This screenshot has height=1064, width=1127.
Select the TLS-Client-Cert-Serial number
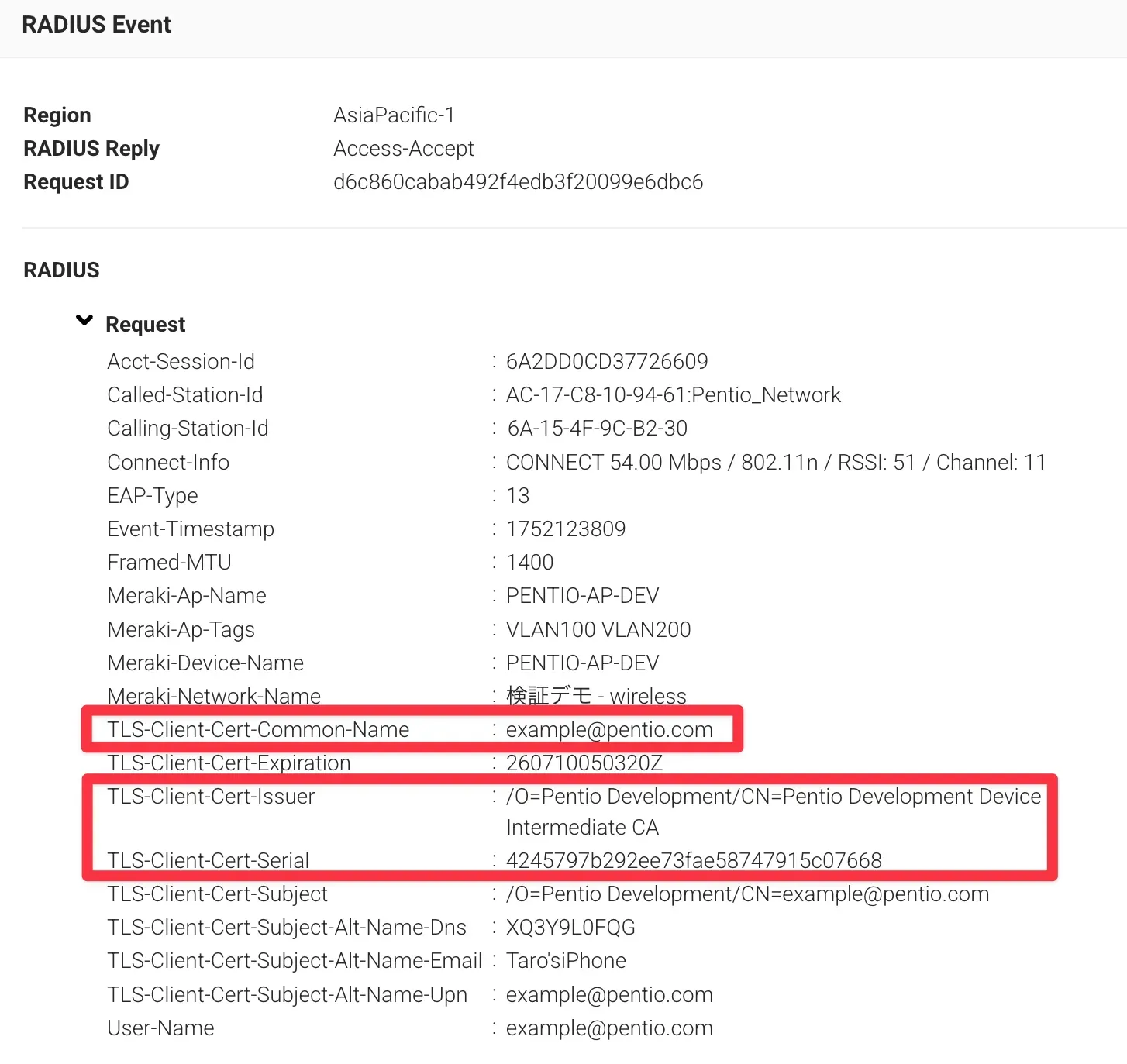[693, 861]
